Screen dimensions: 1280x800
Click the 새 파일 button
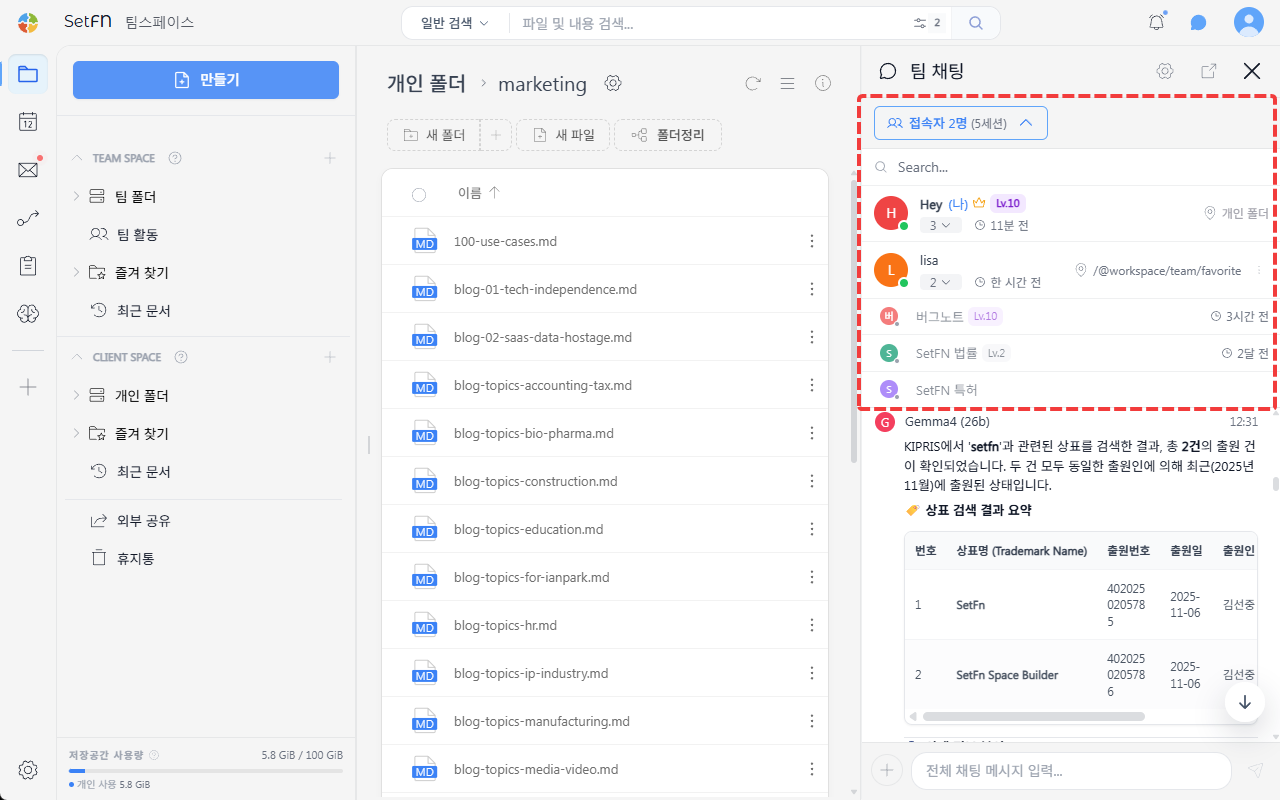563,135
